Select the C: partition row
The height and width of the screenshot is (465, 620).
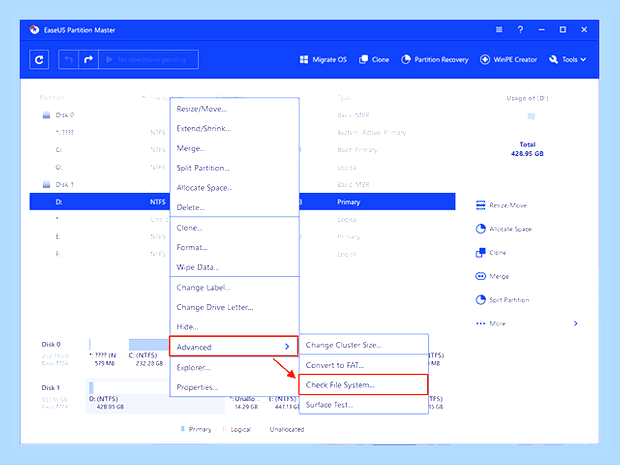tap(242, 150)
